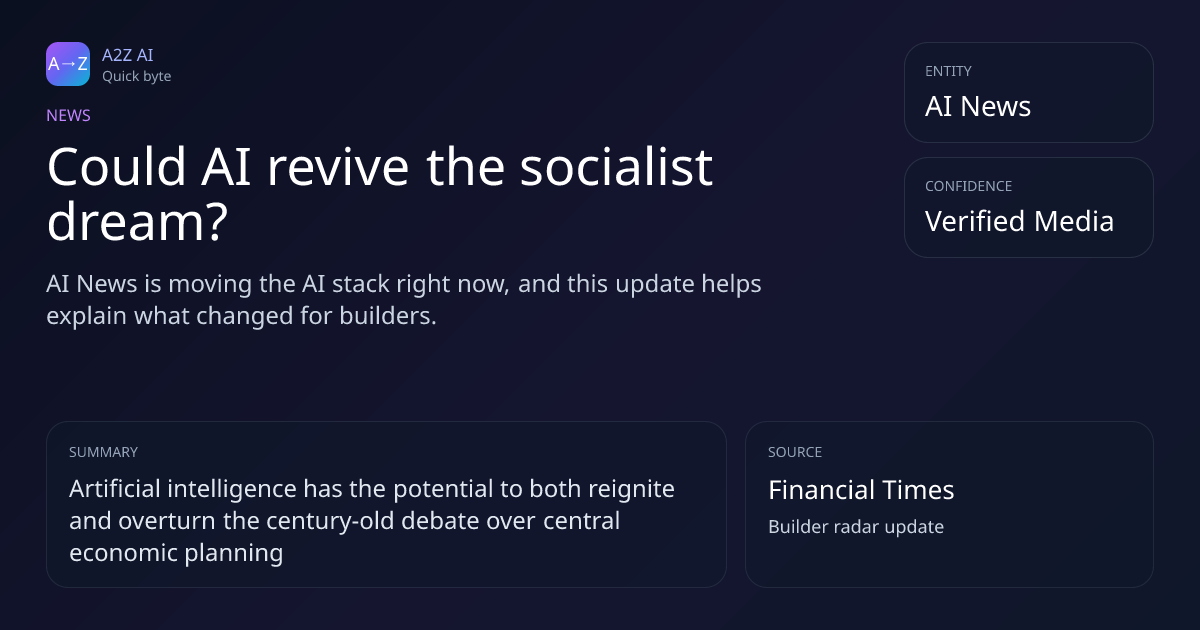Click the Quick byte subtitle text
The image size is (1200, 630).
[x=137, y=76]
